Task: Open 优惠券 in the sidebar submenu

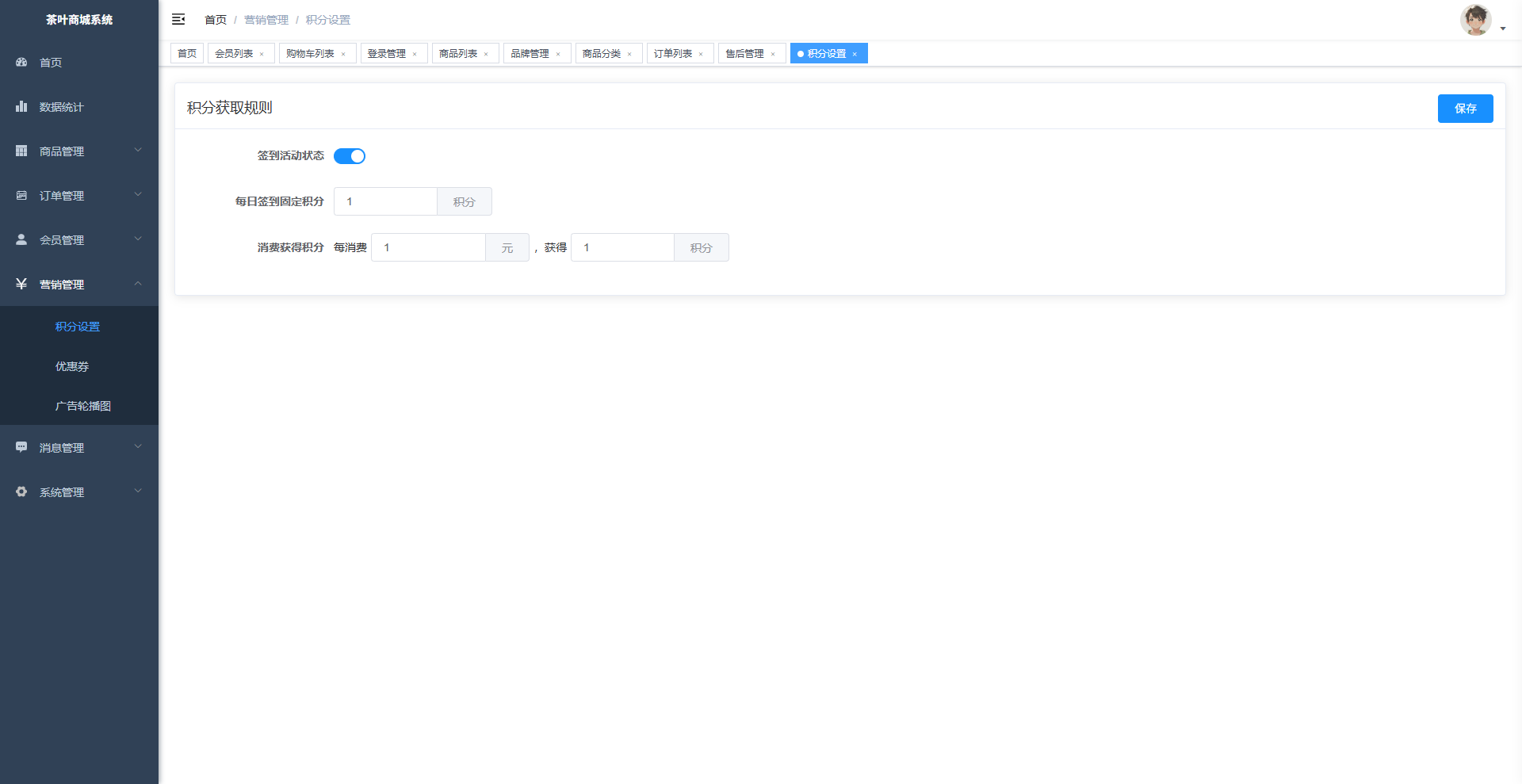Action: point(72,366)
